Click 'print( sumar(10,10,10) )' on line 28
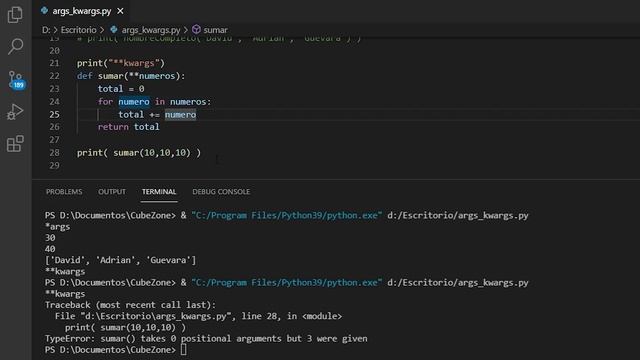The width and height of the screenshot is (640, 360). click(139, 153)
